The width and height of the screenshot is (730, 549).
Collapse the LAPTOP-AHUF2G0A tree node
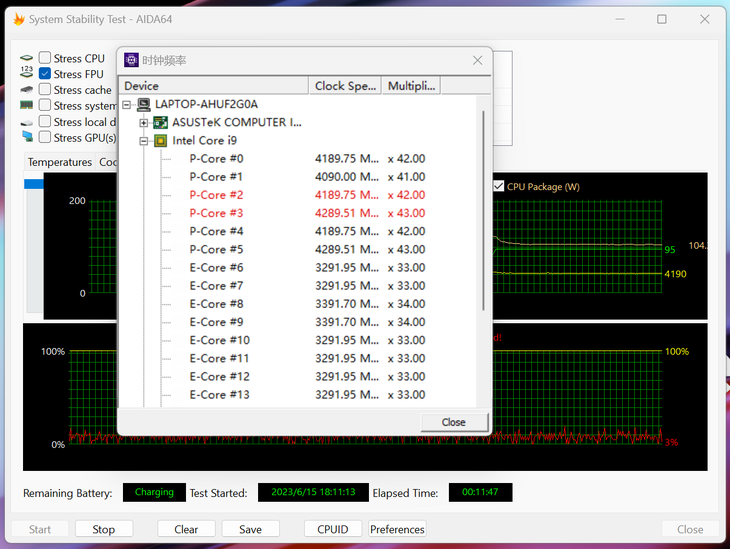(126, 105)
